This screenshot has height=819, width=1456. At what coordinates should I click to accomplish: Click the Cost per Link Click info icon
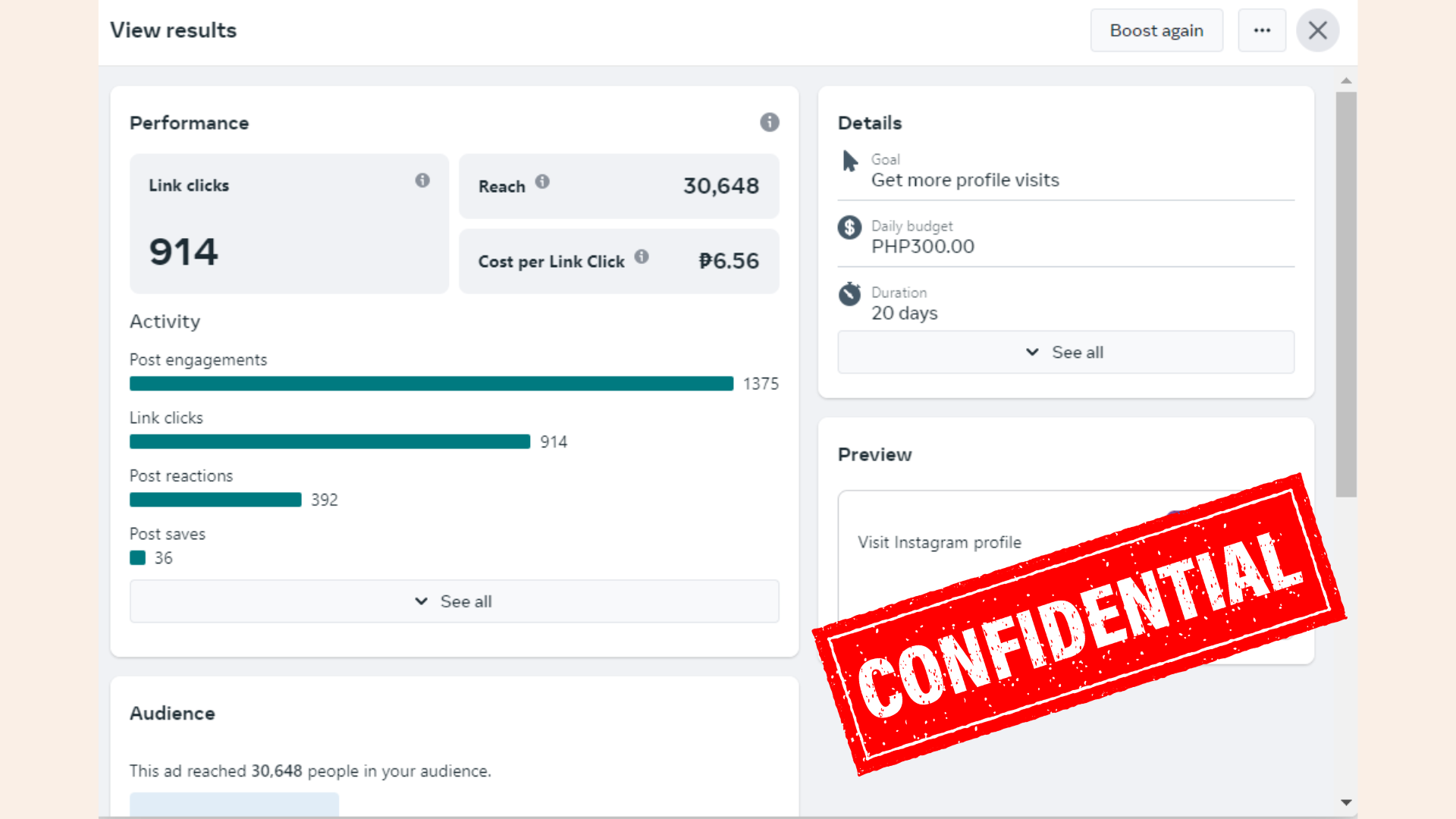(x=642, y=256)
